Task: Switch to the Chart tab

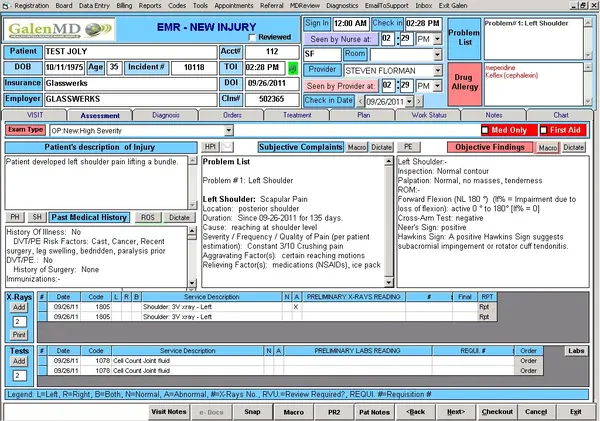Action: pos(561,115)
